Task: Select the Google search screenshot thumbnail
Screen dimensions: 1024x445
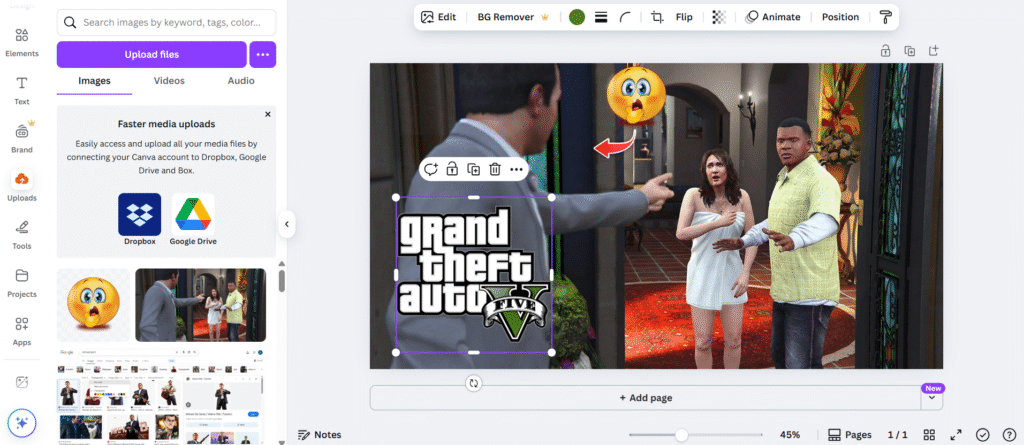Action: click(x=161, y=395)
